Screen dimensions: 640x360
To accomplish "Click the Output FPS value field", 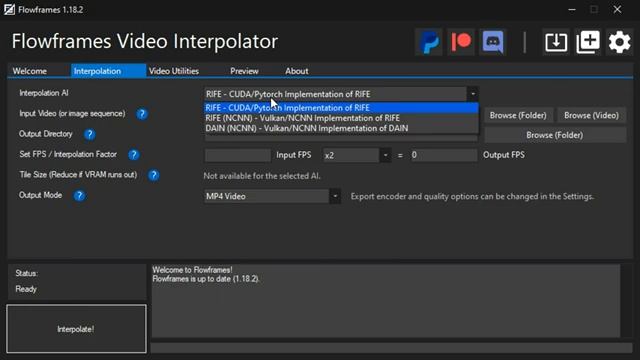I will (x=444, y=155).
